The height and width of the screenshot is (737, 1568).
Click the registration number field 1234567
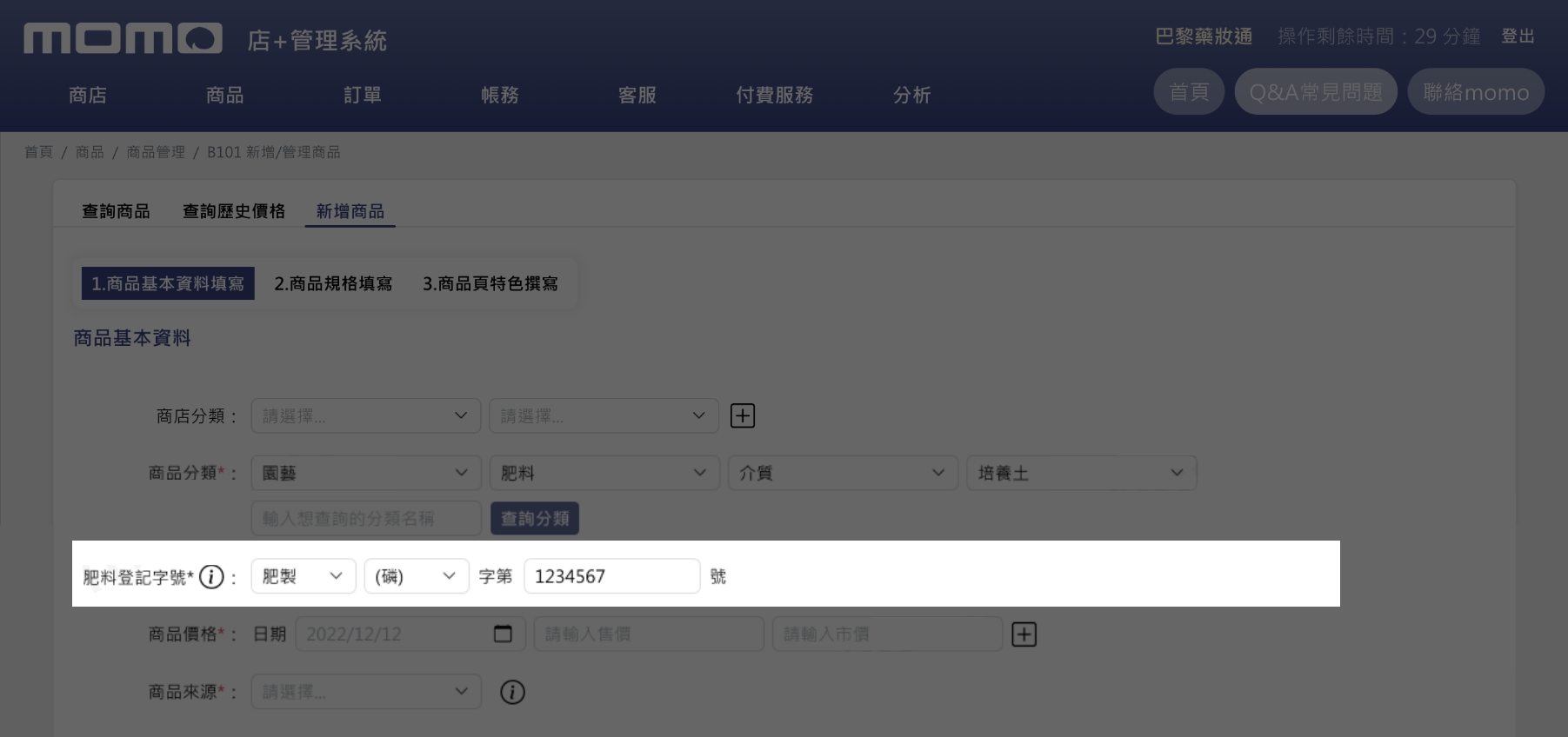(x=612, y=576)
